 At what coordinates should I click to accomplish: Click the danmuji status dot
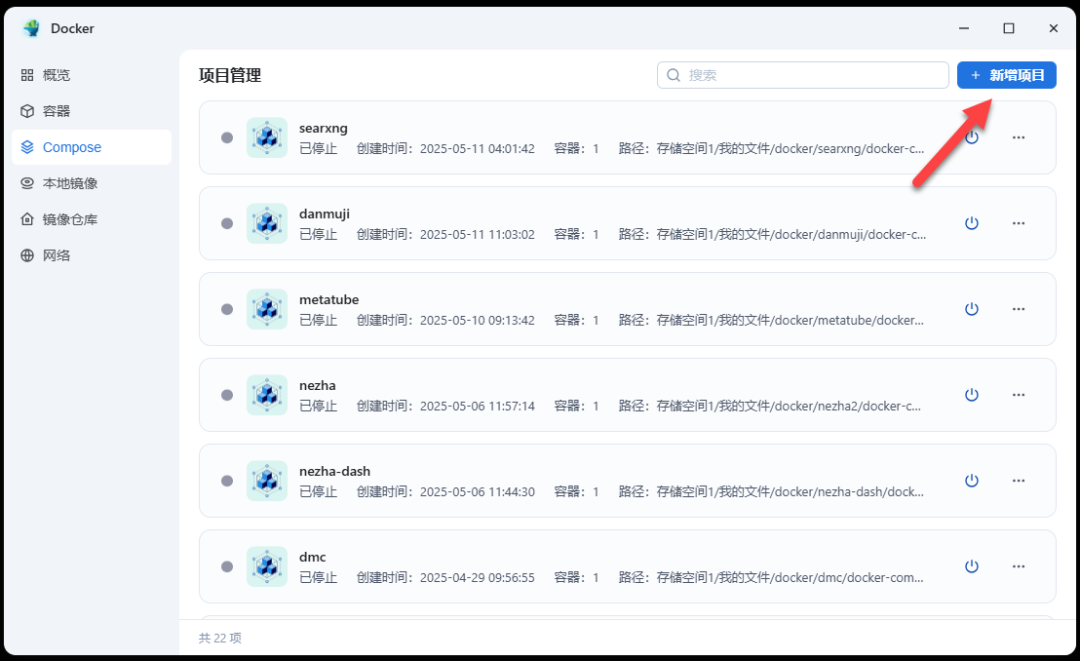coord(227,223)
